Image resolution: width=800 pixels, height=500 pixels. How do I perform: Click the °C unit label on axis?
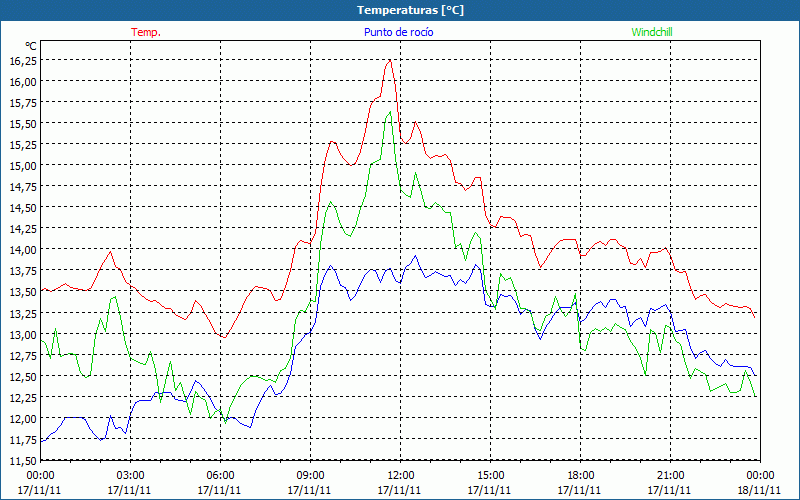pyautogui.click(x=31, y=46)
